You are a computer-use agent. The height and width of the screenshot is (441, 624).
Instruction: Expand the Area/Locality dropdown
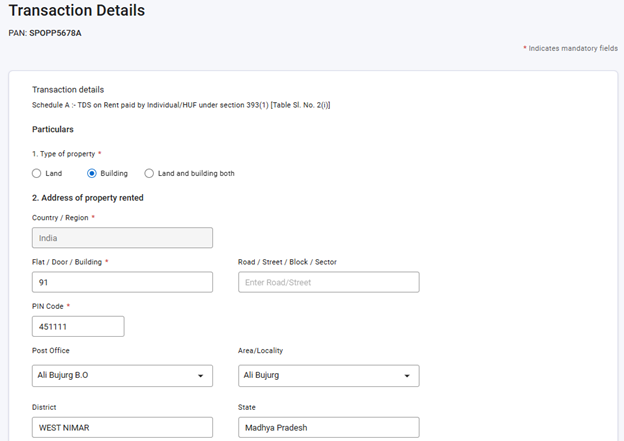click(x=328, y=376)
